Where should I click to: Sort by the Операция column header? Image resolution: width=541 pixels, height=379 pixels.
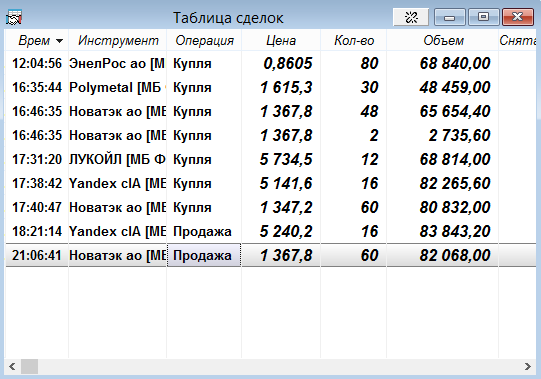tap(205, 40)
